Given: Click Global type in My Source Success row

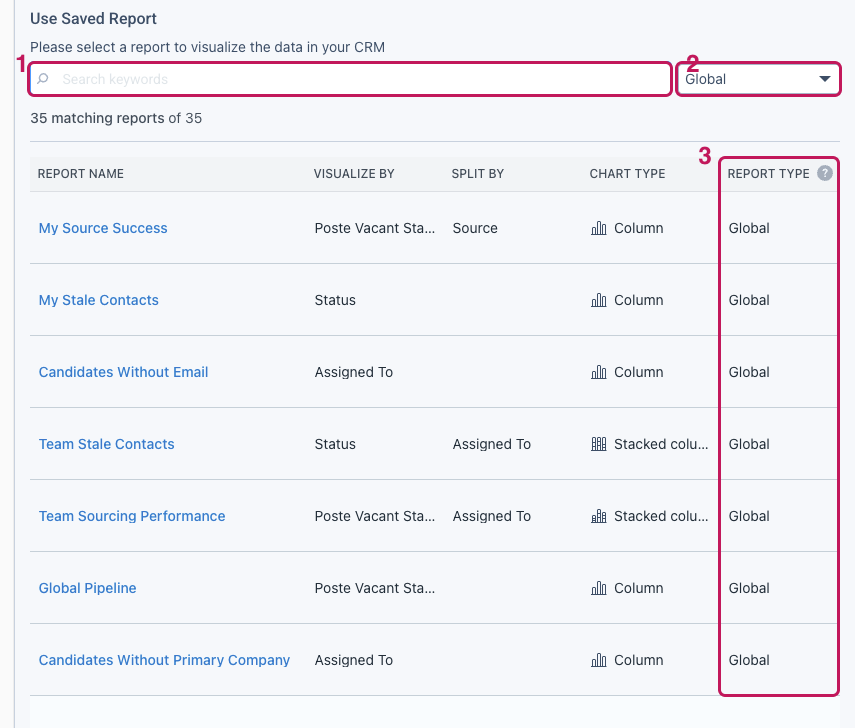Looking at the screenshot, I should (749, 228).
